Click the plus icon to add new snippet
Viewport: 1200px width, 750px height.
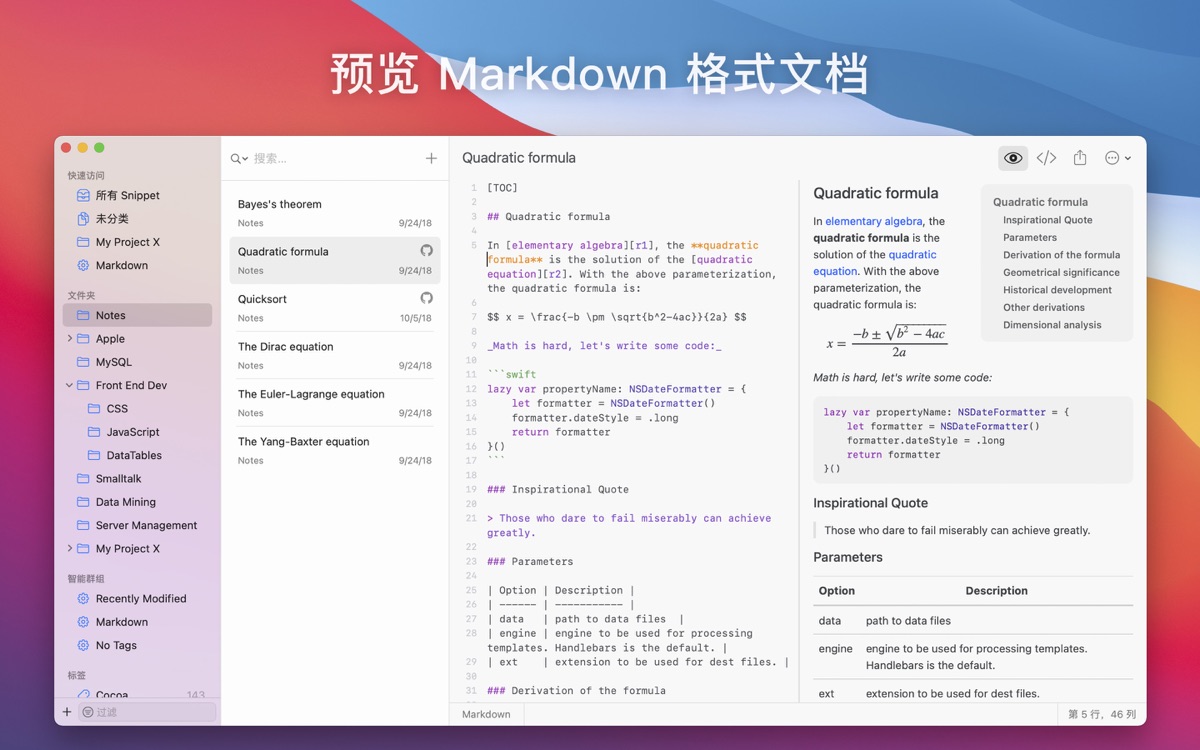(431, 158)
